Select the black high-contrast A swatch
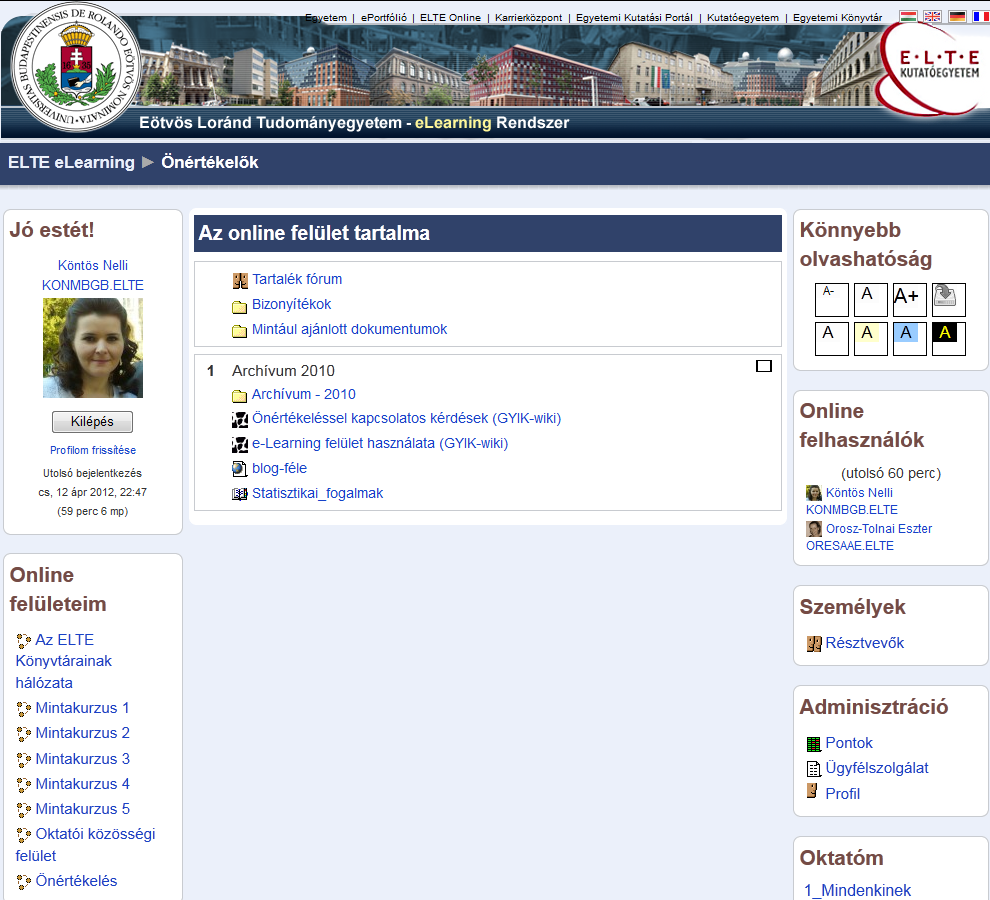Image resolution: width=990 pixels, height=900 pixels. tap(949, 339)
